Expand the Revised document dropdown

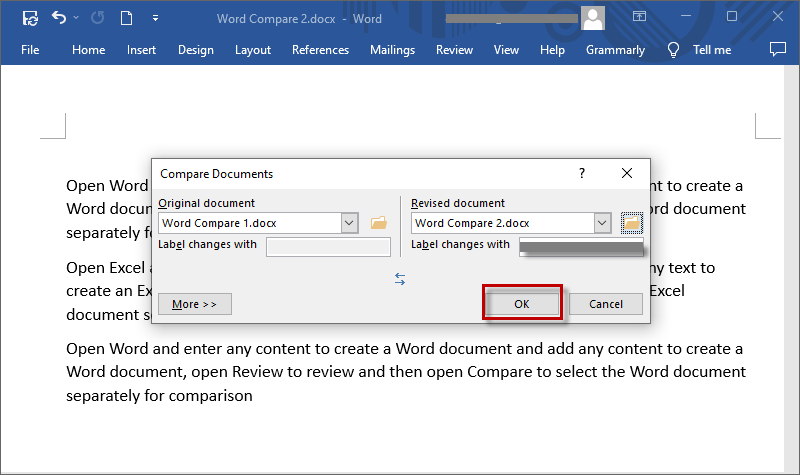(x=602, y=223)
